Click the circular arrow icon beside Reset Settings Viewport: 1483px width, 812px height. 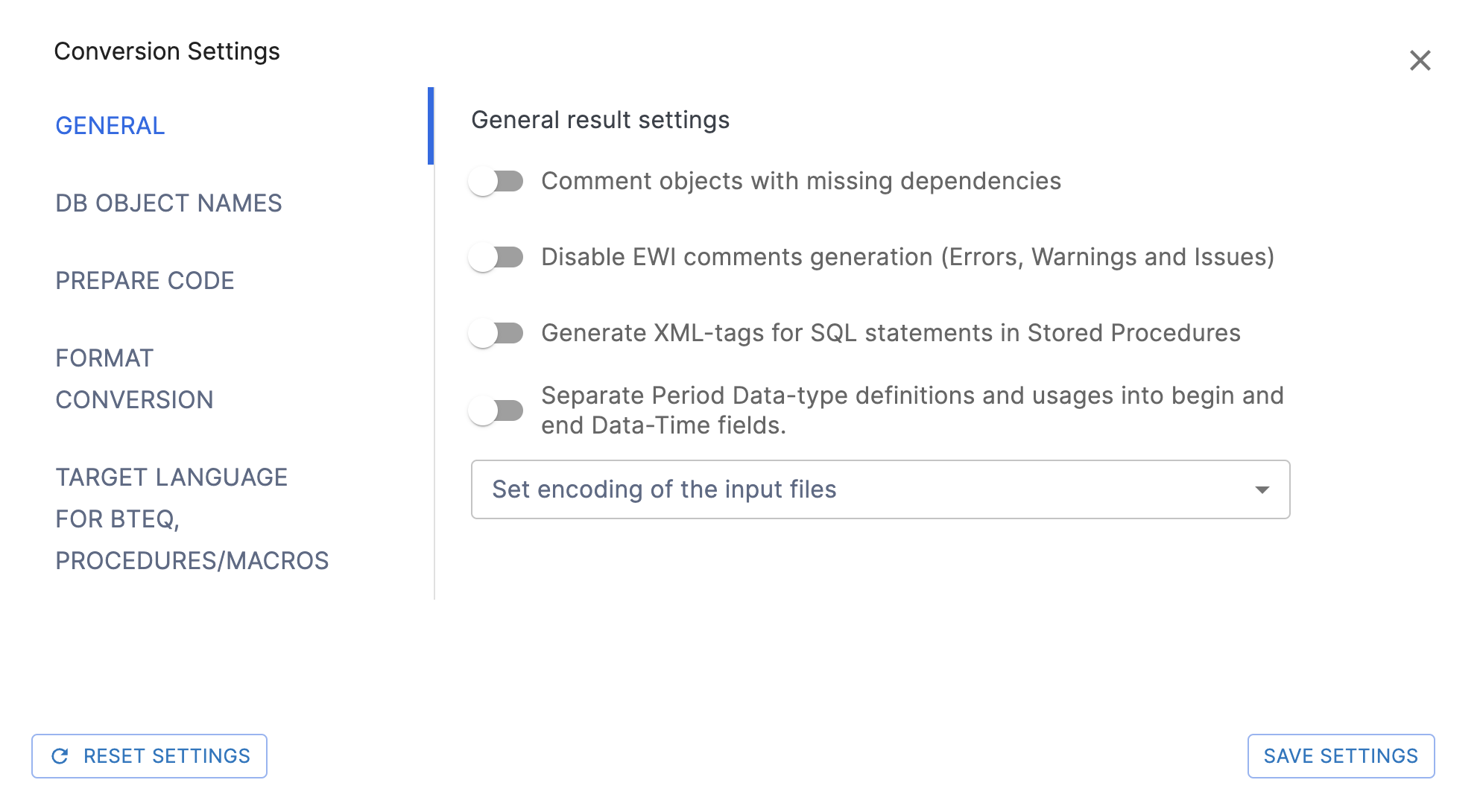[x=60, y=756]
